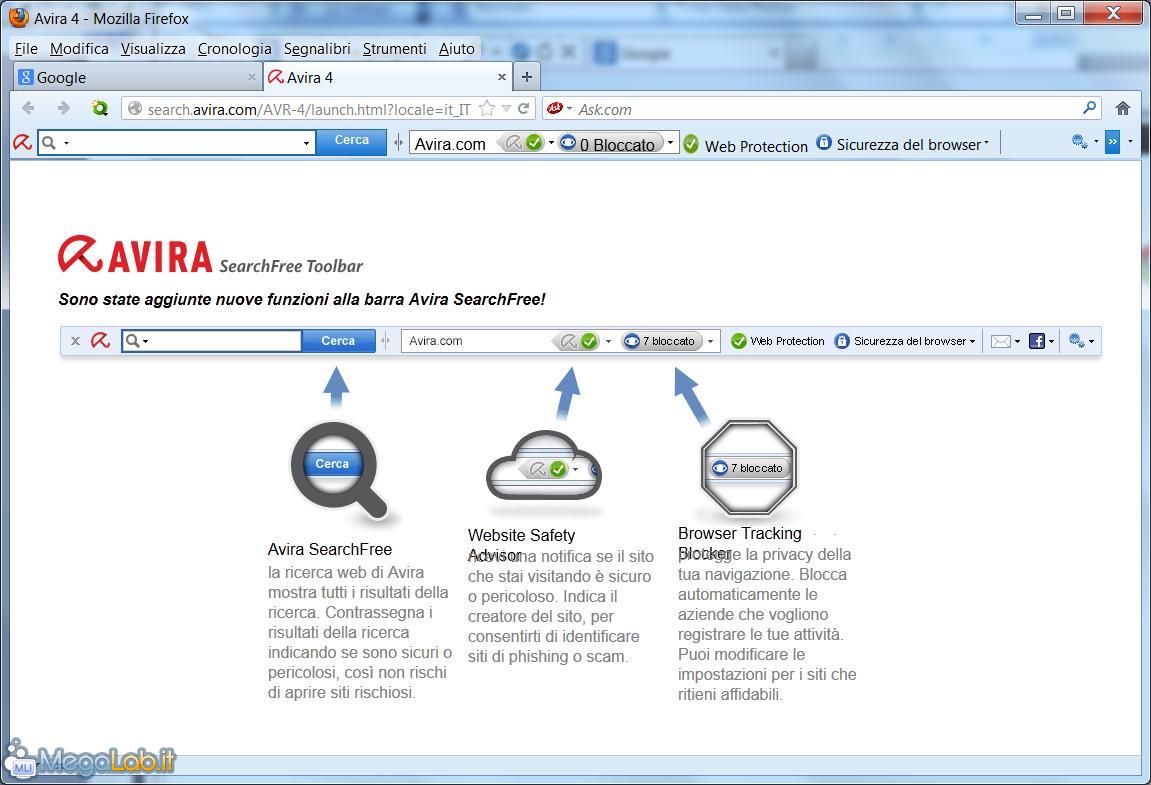The image size is (1151, 785).
Task: Click the 'Website Safety Advisor' heading
Action: [521, 545]
